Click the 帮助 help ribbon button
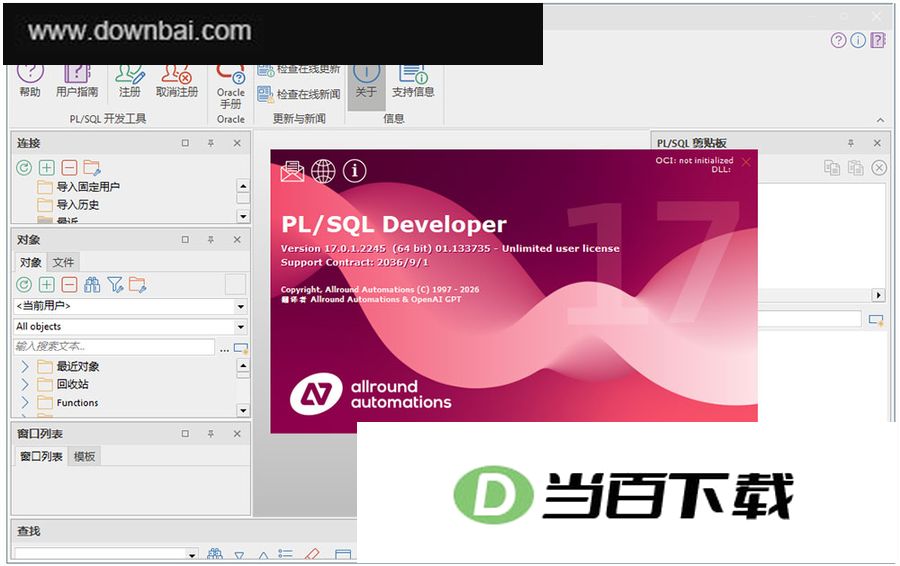 point(30,82)
